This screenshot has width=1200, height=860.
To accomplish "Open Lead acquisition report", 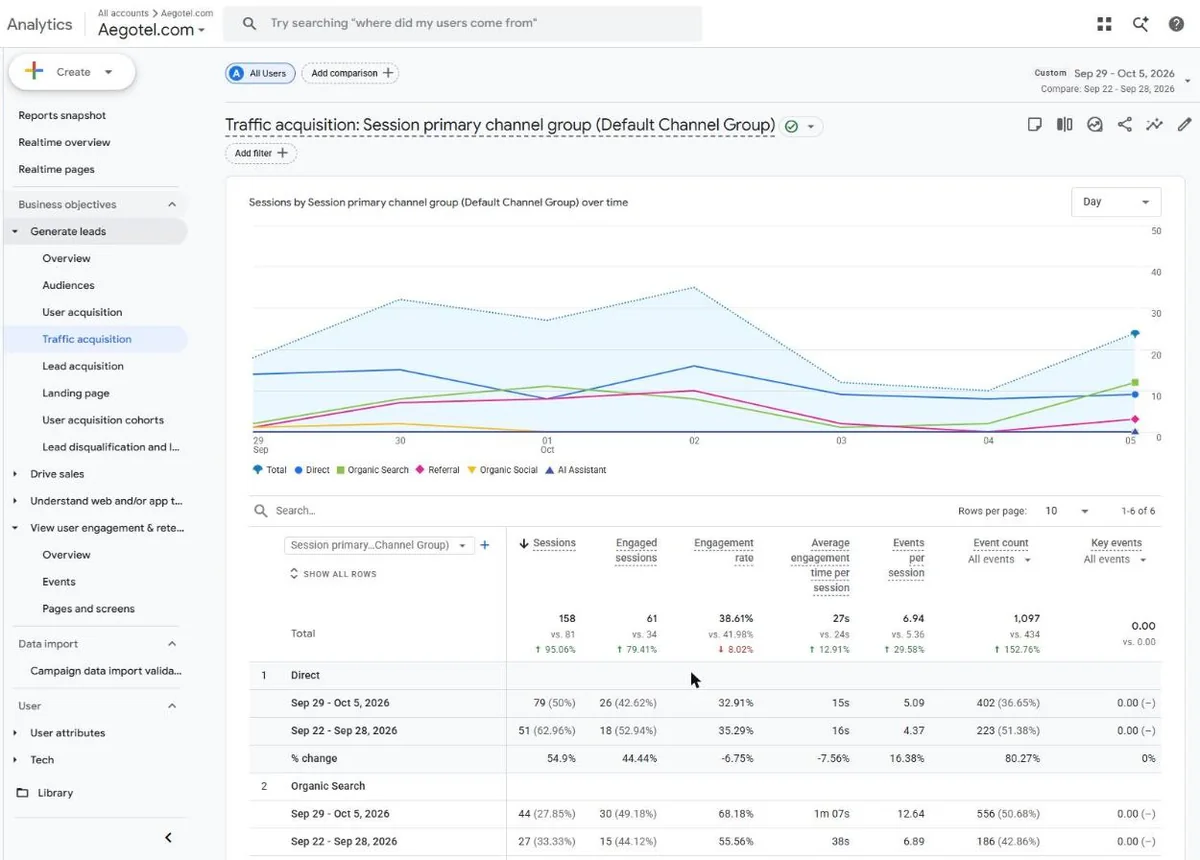I will [x=83, y=366].
